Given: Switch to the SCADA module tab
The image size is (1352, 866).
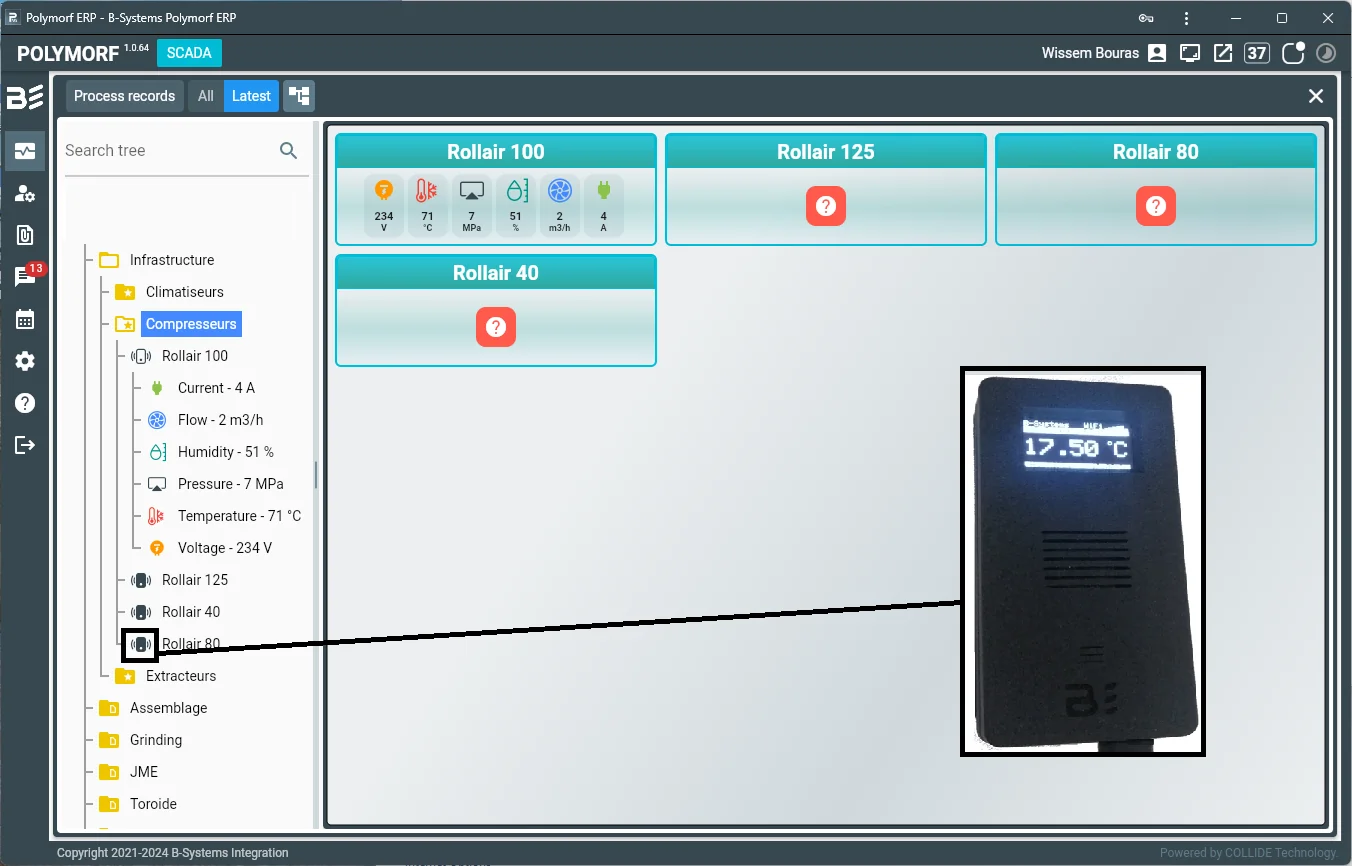Looking at the screenshot, I should (x=189, y=53).
